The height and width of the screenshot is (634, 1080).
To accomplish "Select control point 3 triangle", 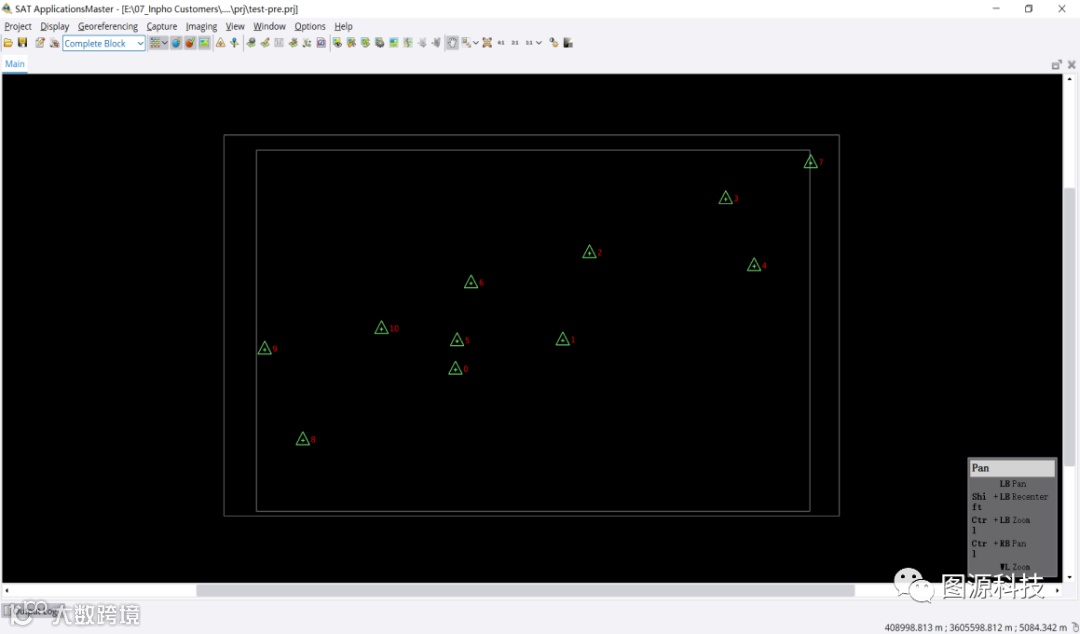I will [725, 198].
